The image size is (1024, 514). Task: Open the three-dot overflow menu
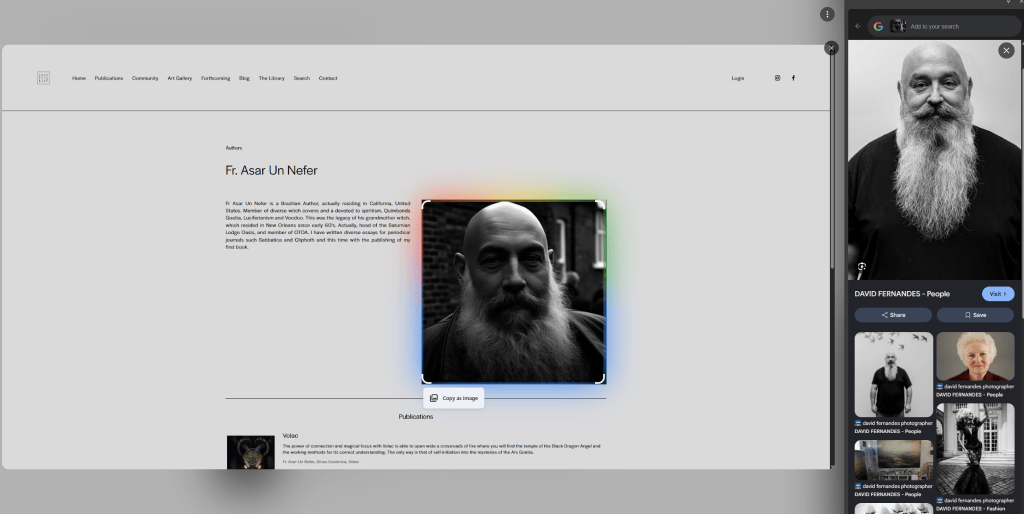(x=827, y=14)
